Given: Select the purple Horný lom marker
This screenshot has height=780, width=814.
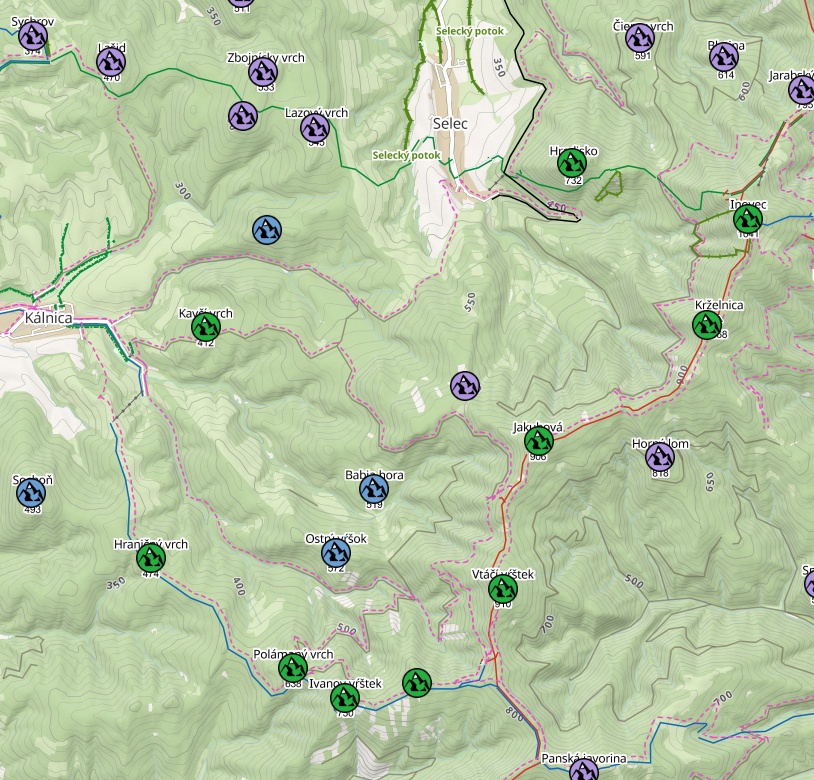Looking at the screenshot, I should (x=659, y=457).
